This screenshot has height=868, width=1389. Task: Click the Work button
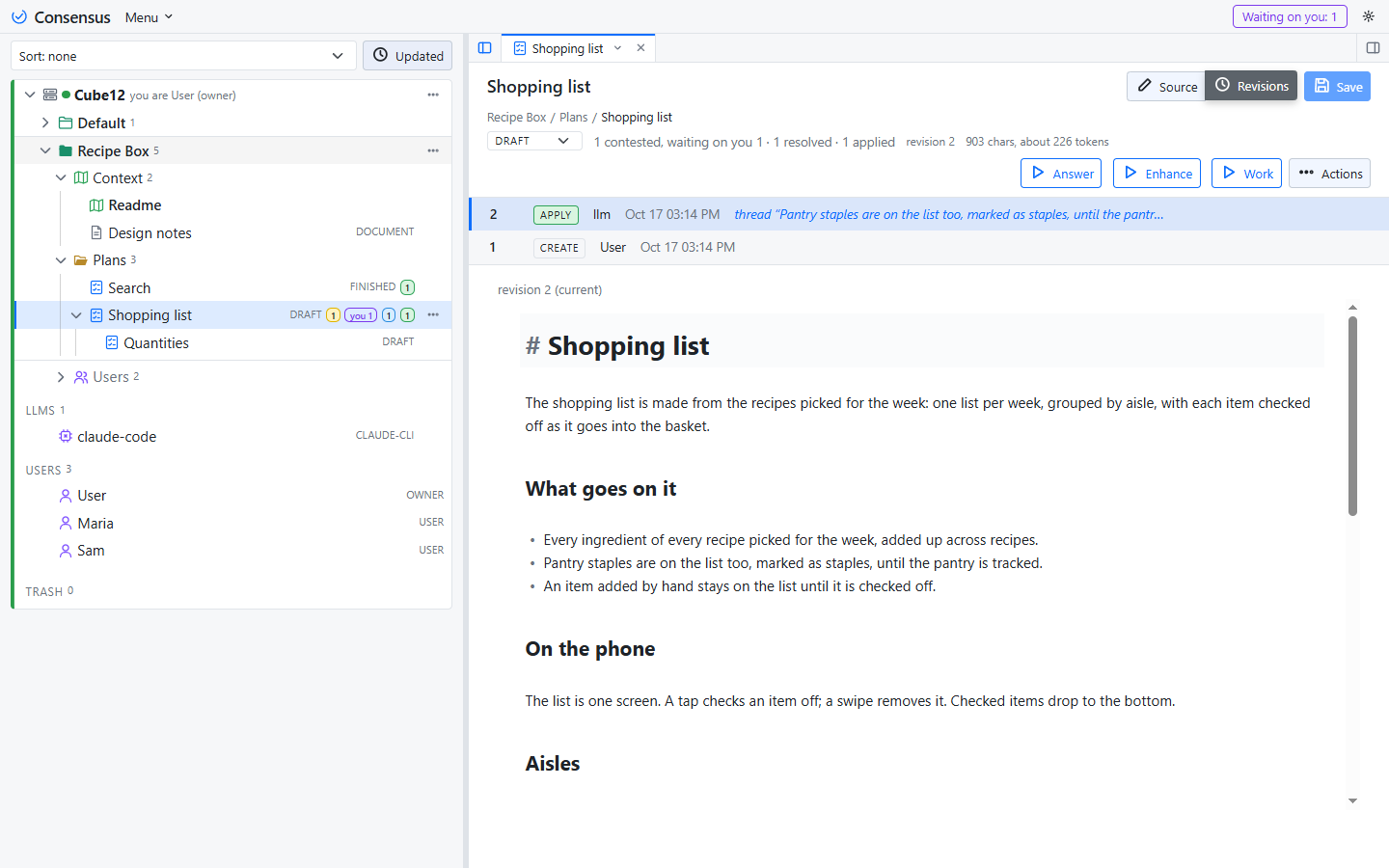pyautogui.click(x=1246, y=174)
